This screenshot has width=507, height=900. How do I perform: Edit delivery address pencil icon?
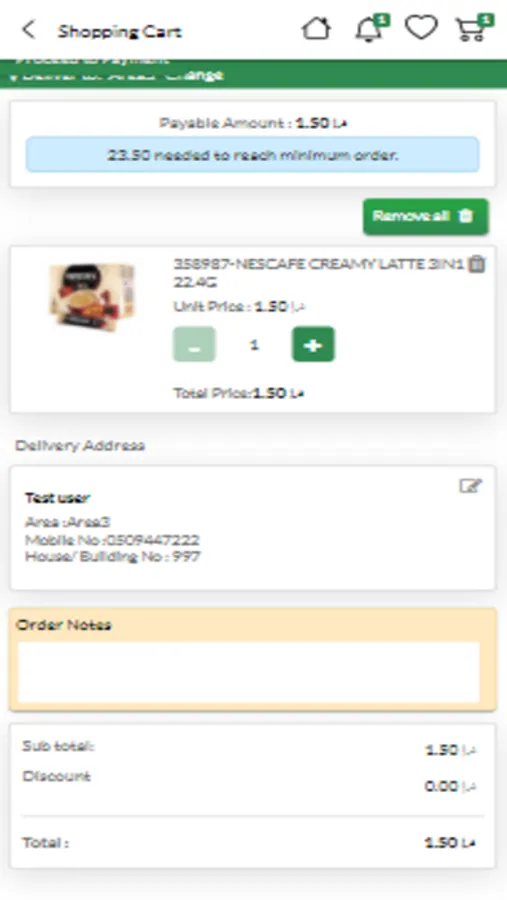coord(470,486)
